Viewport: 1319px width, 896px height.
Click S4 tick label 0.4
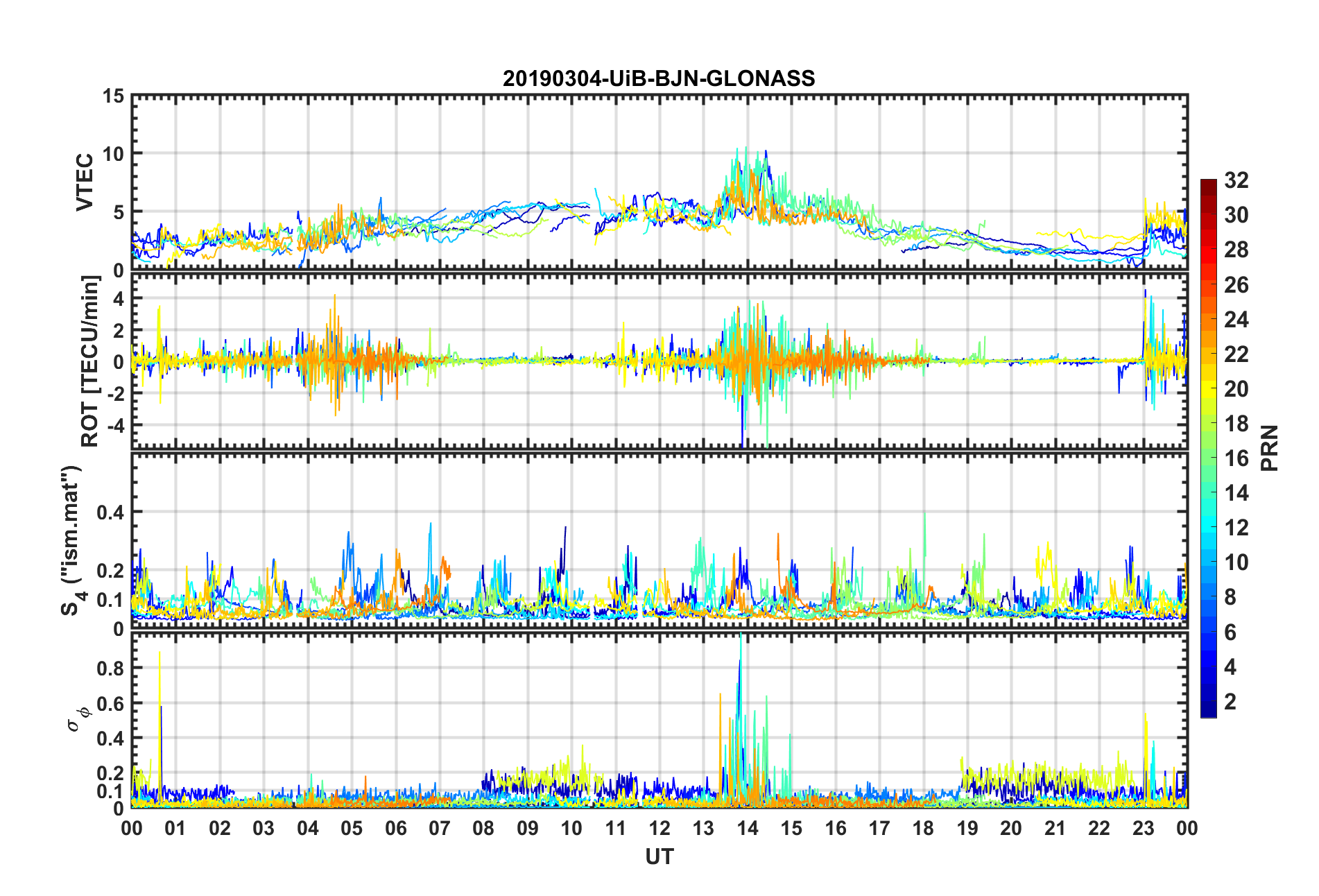tap(111, 513)
